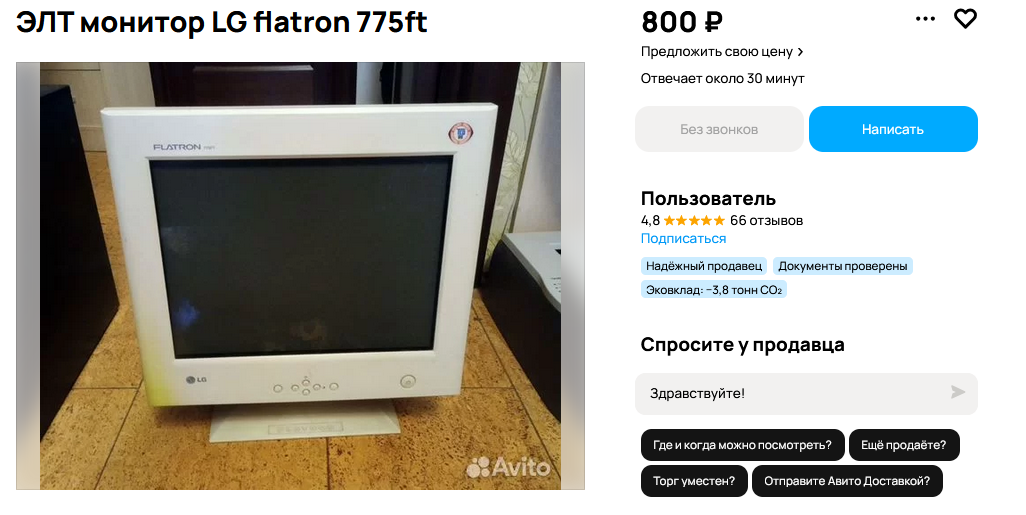Image resolution: width=1026 pixels, height=515 pixels.
Task: Open the LG Flatron monitor photo
Action: (300, 275)
